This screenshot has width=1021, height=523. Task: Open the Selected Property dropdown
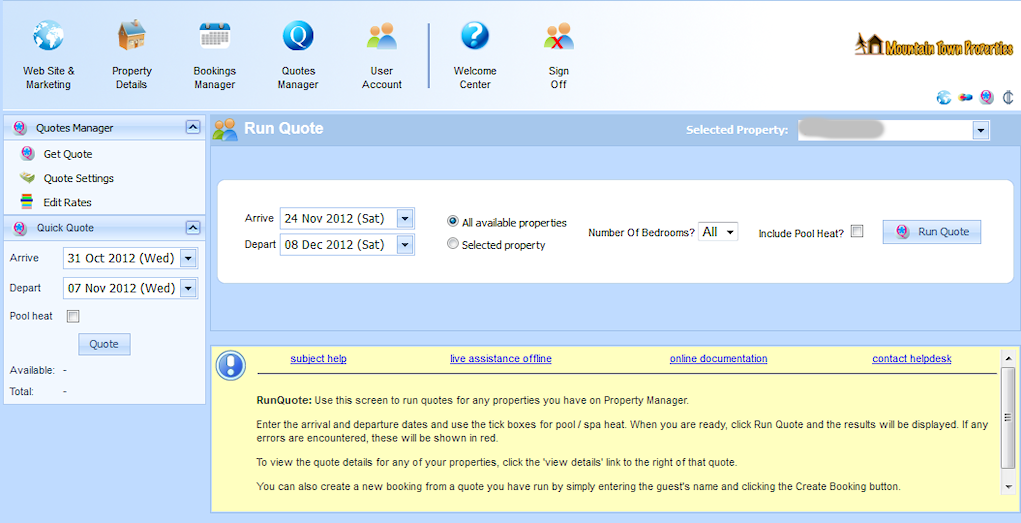pos(981,130)
